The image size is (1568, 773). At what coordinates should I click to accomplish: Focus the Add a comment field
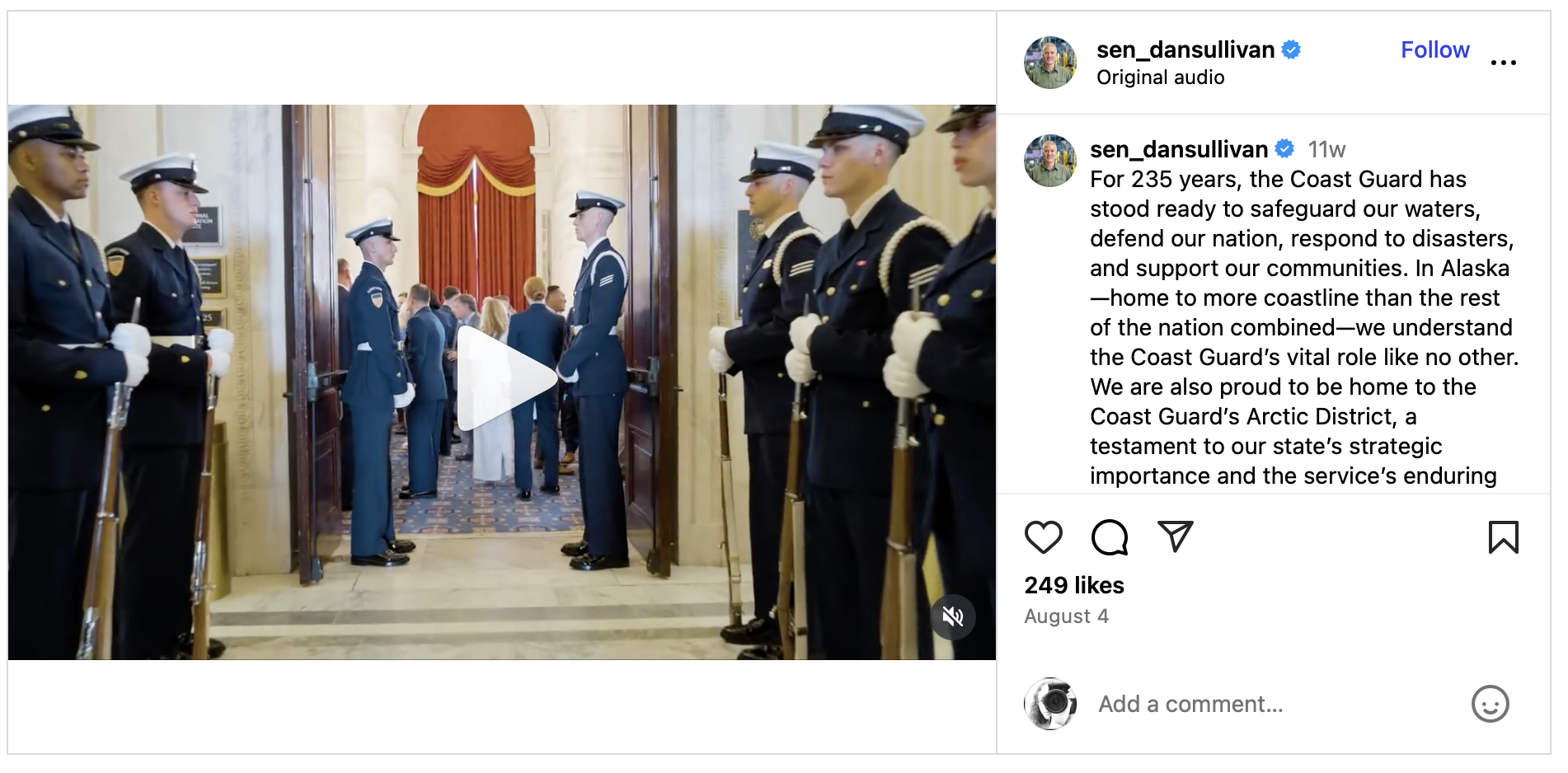(x=1276, y=704)
